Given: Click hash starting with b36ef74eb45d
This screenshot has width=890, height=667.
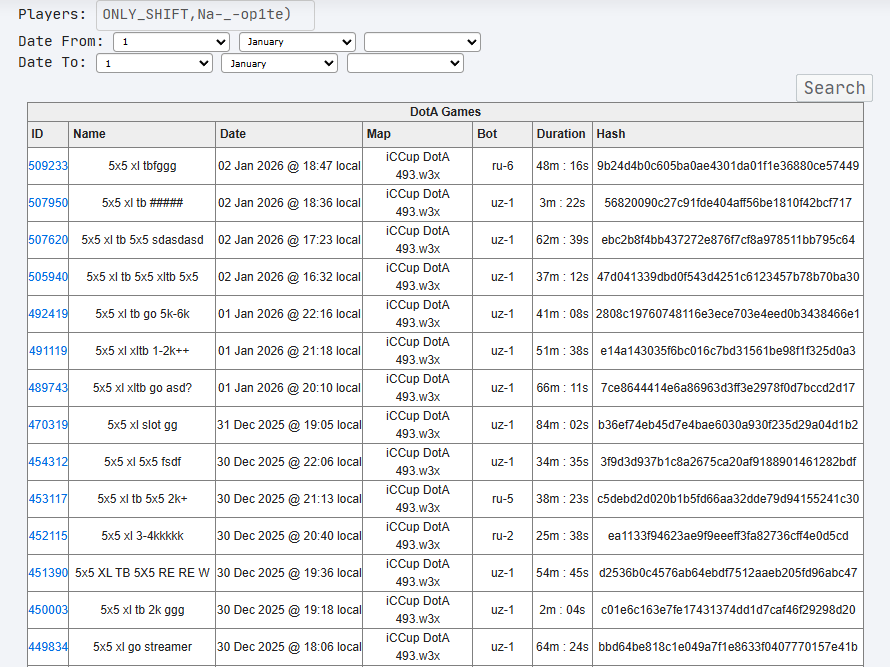Looking at the screenshot, I should tap(728, 425).
